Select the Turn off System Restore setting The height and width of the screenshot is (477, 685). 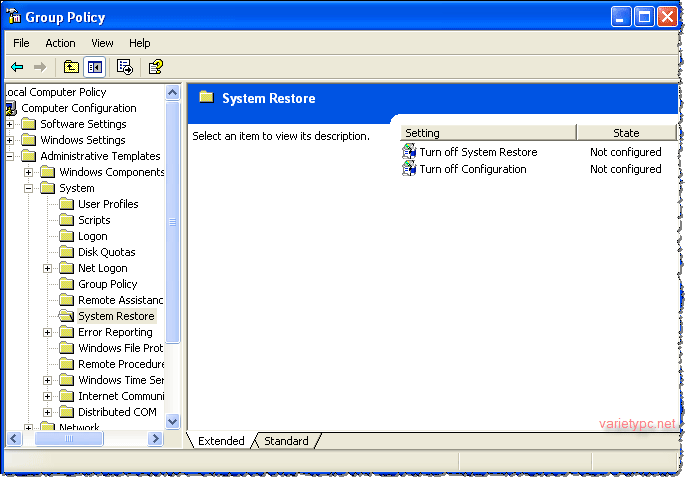coord(478,152)
